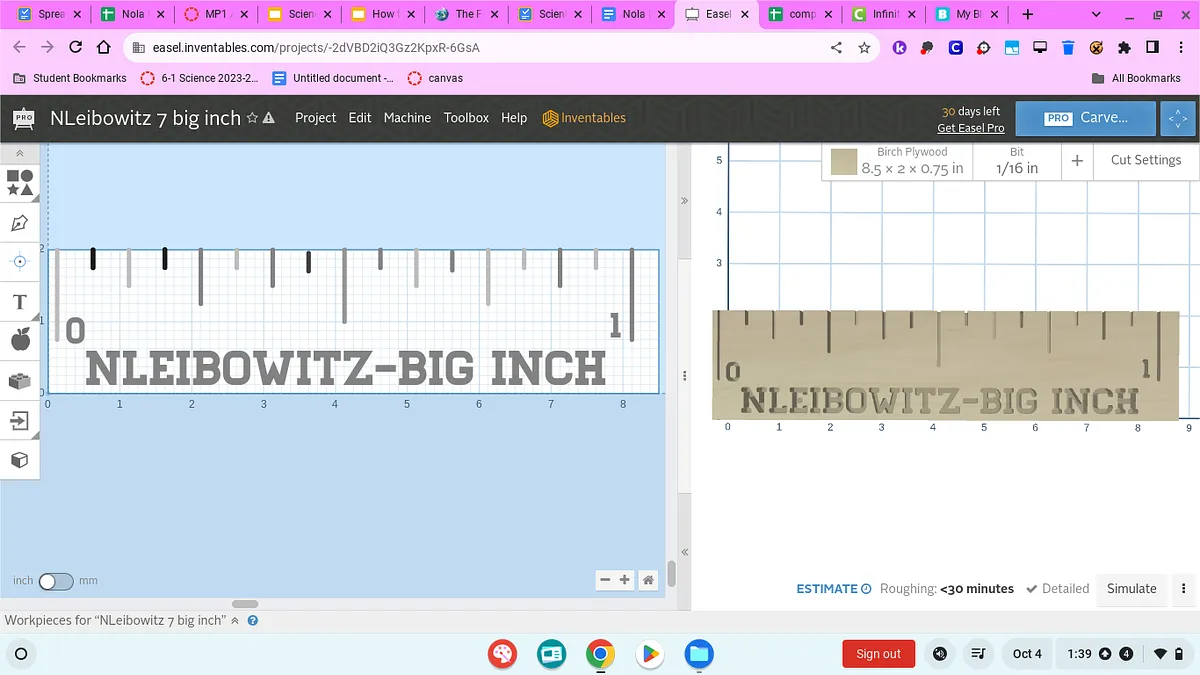Reset canvas view with home icon
The image size is (1200, 675).
click(x=648, y=580)
